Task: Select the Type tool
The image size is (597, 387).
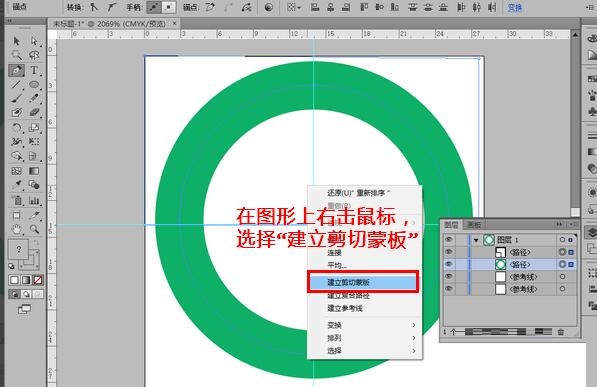Action: pyautogui.click(x=34, y=70)
